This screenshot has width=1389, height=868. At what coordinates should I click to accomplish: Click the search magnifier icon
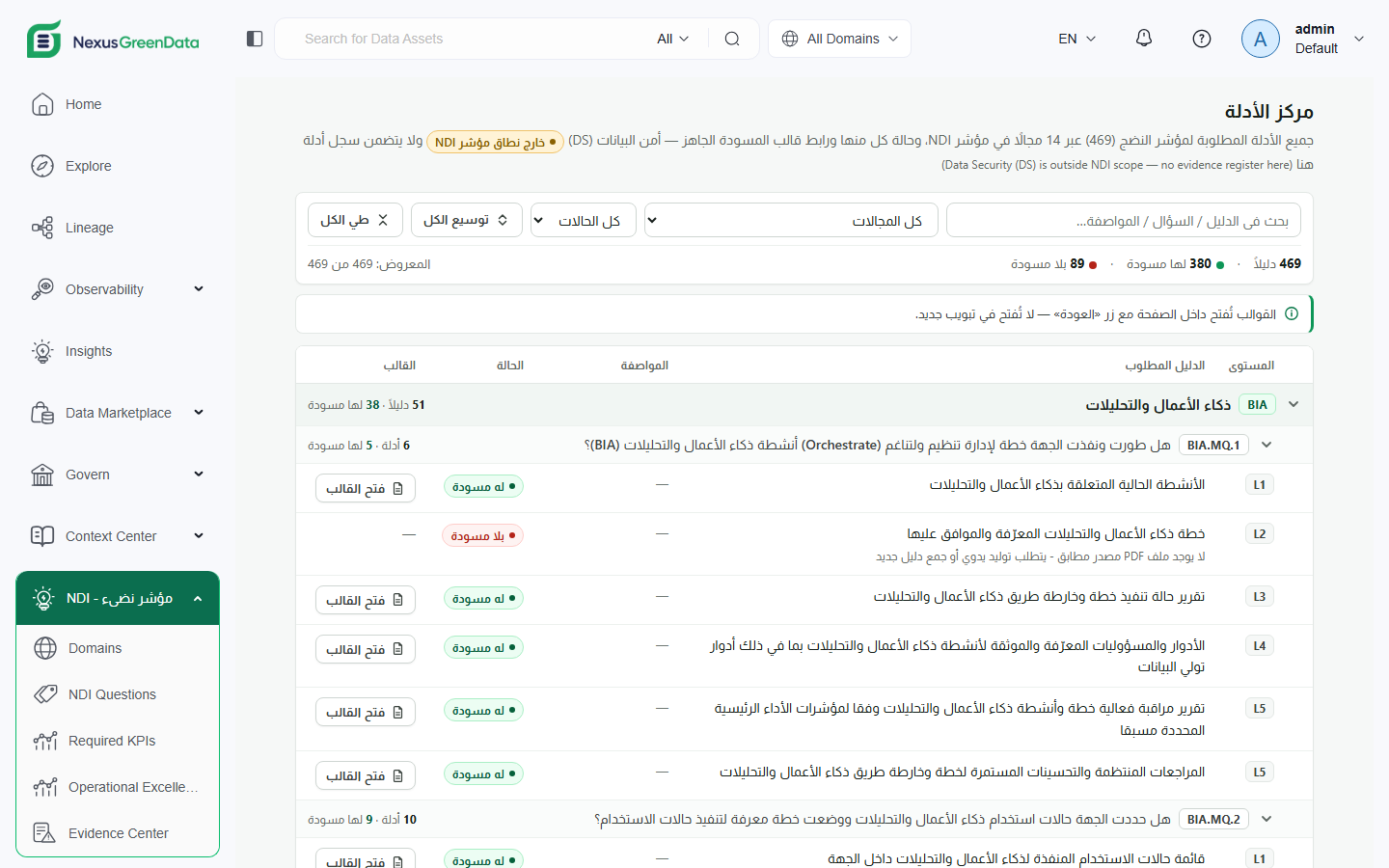point(732,39)
